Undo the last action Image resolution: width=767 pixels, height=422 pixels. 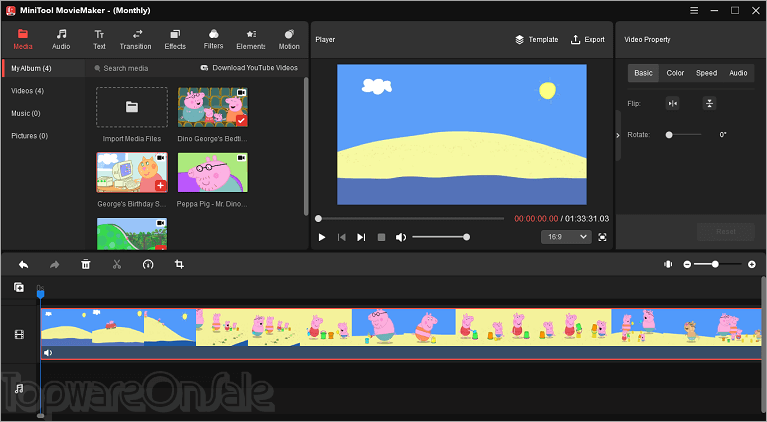coord(23,265)
